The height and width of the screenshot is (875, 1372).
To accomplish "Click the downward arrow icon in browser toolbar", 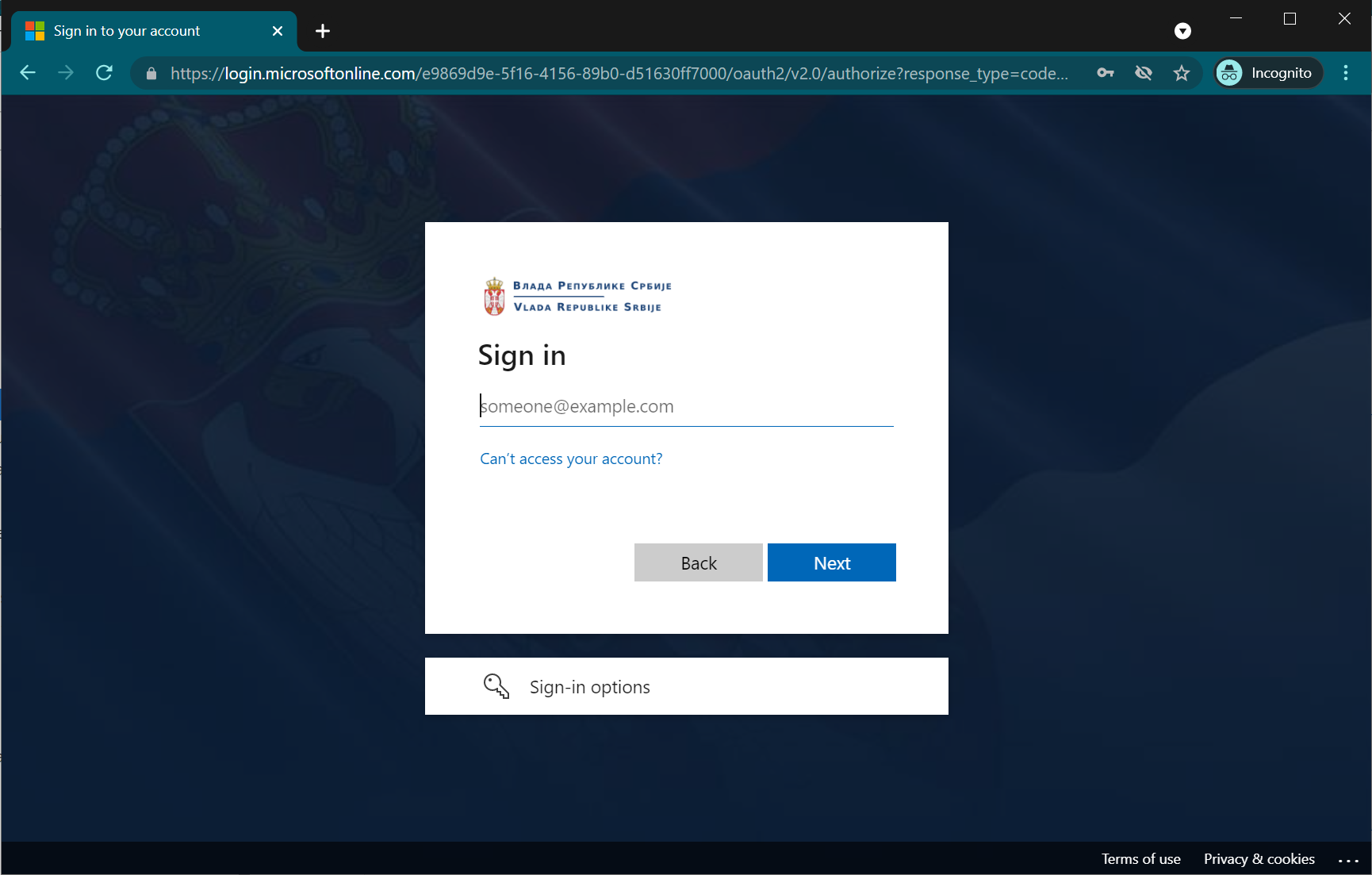I will tap(1182, 31).
